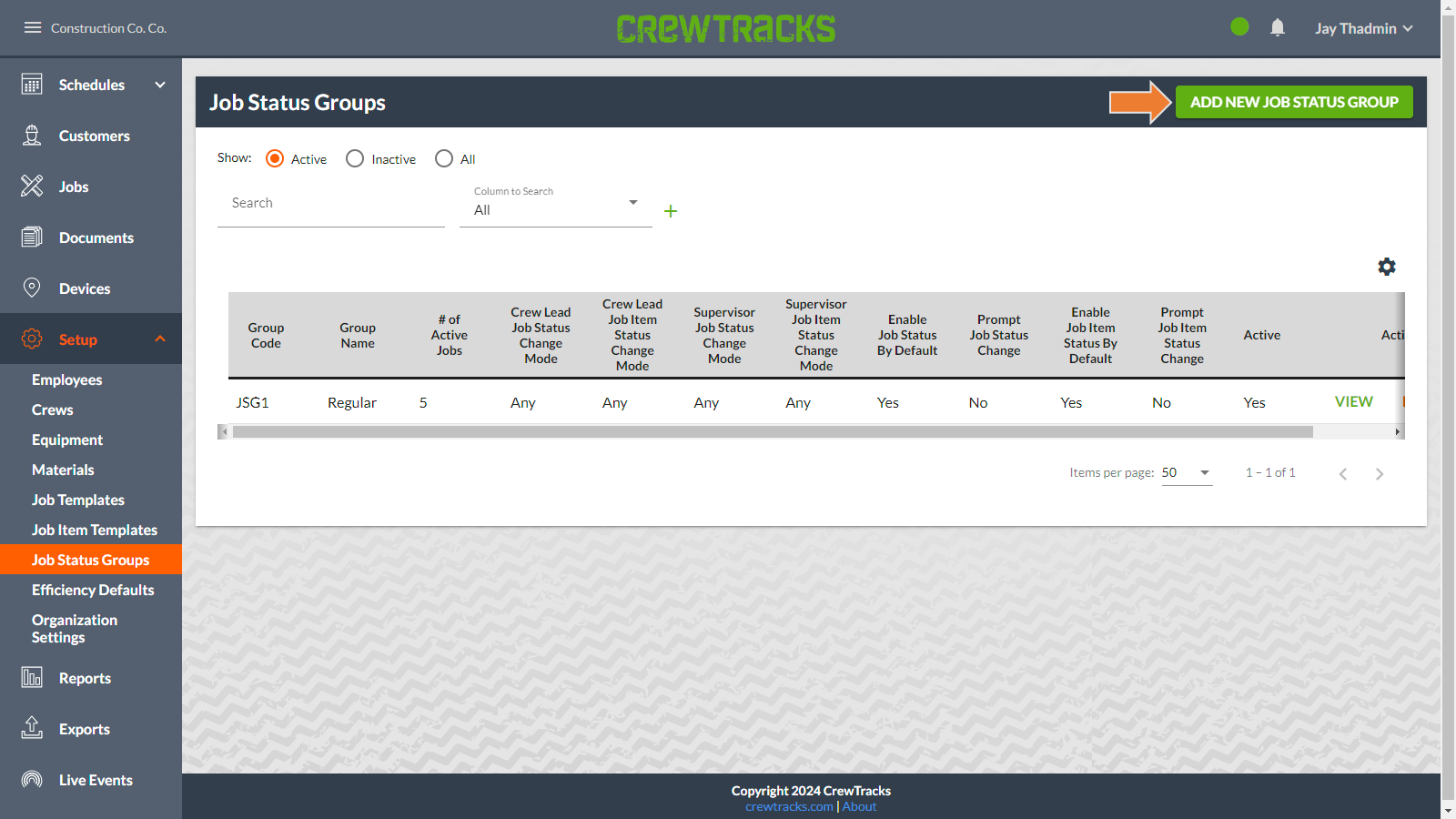1456x819 pixels.
Task: Click the JSG1 group code cell
Action: [253, 402]
